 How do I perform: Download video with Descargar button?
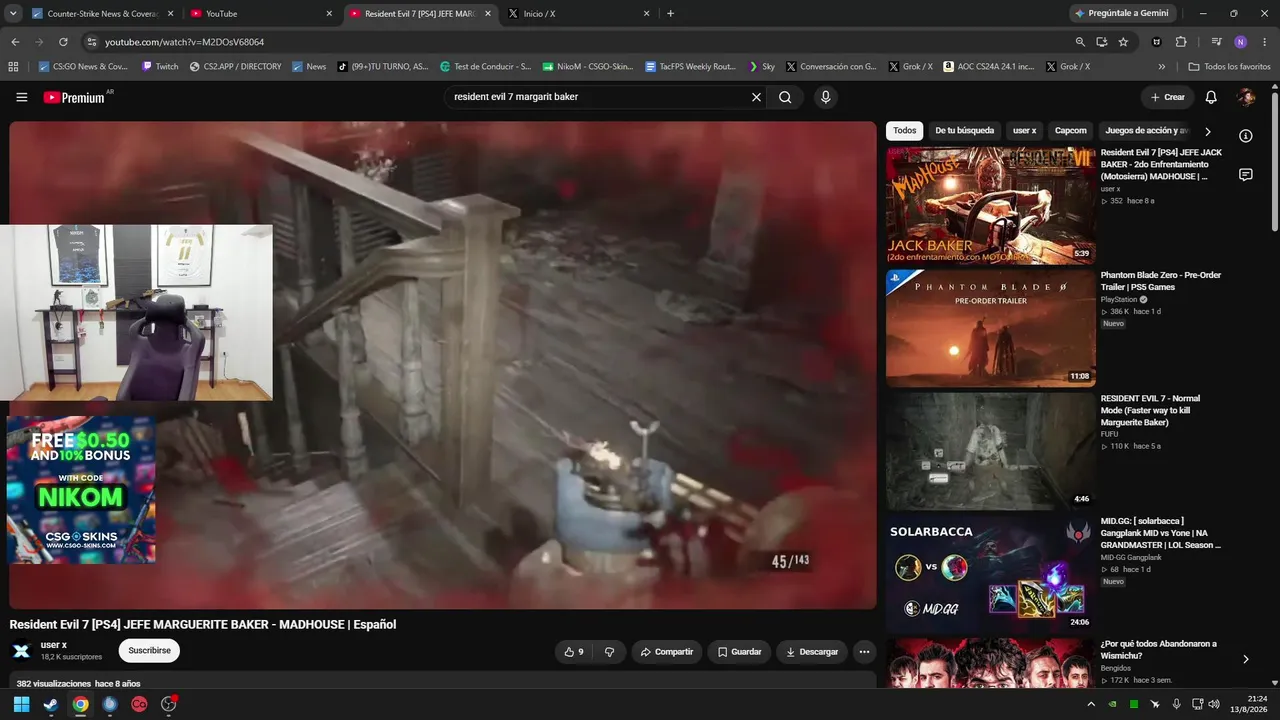[x=812, y=652]
